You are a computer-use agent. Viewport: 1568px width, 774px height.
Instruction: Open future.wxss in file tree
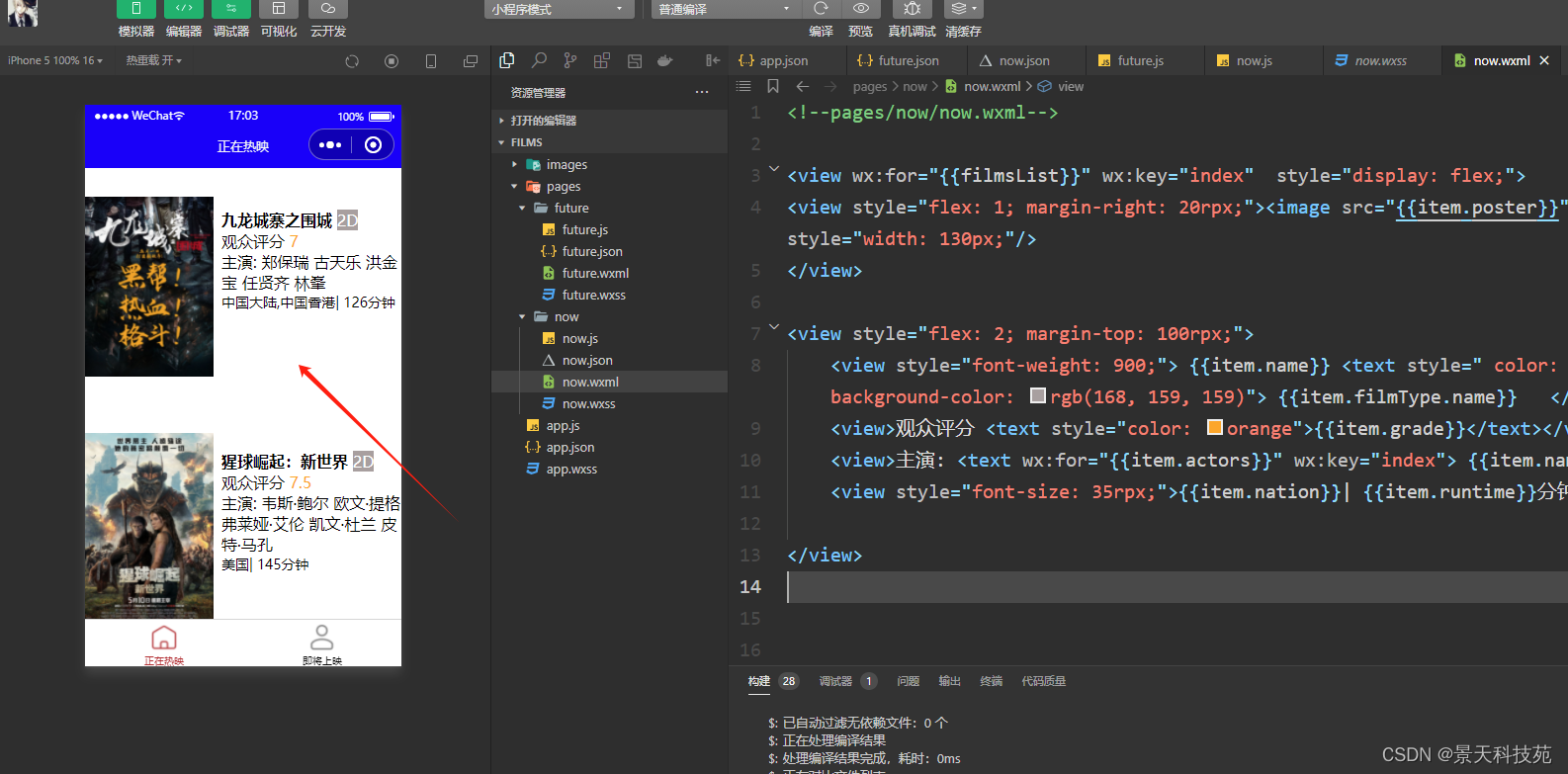pyautogui.click(x=609, y=295)
